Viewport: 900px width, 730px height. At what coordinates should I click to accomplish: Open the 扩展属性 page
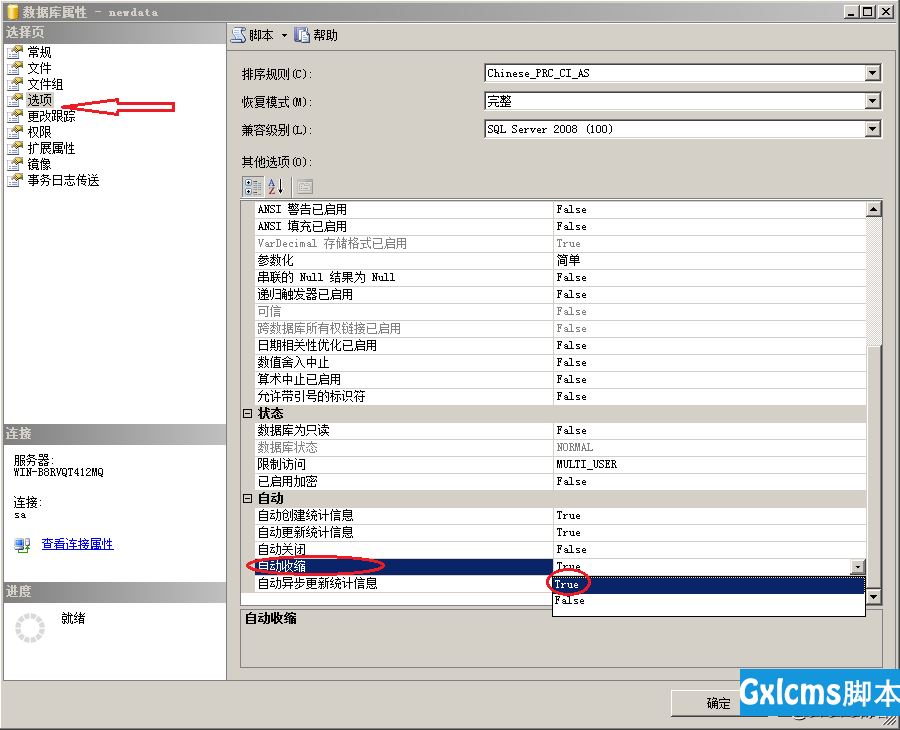click(51, 149)
